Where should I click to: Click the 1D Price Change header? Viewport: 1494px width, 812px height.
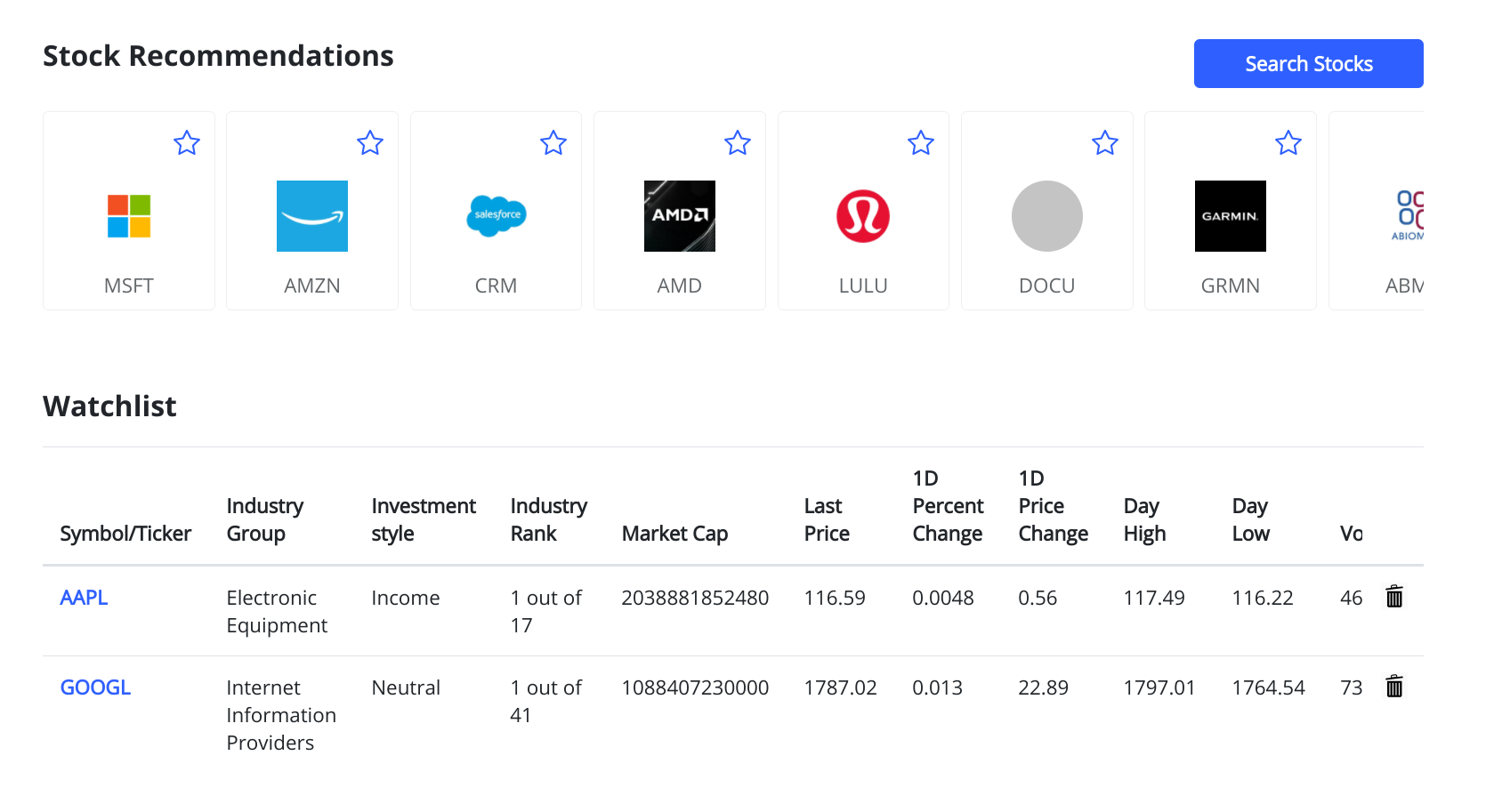point(1054,506)
